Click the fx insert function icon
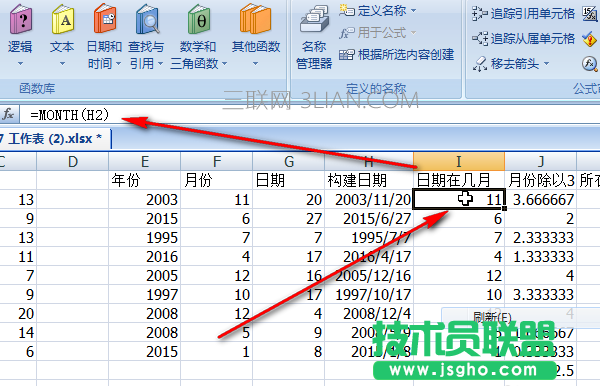The image size is (600, 386). coord(8,114)
